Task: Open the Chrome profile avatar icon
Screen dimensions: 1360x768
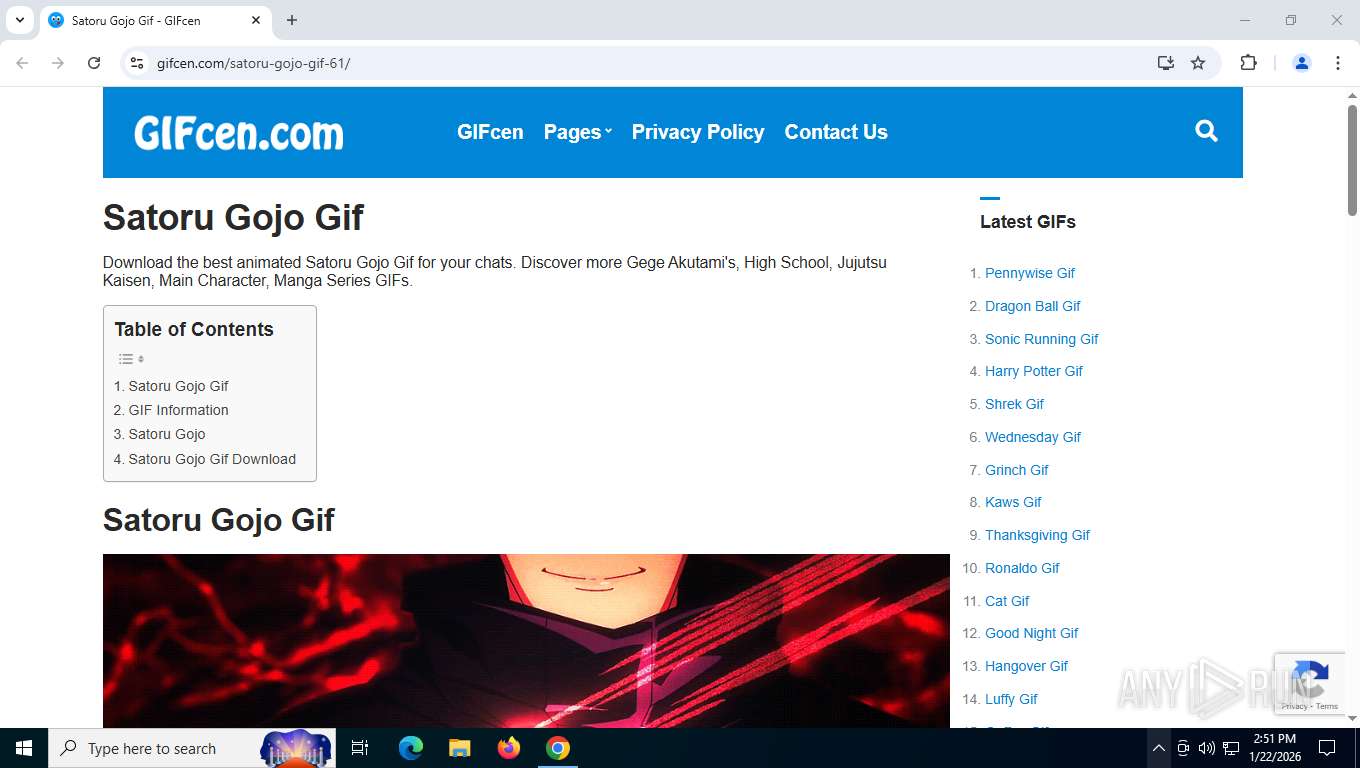Action: point(1302,63)
